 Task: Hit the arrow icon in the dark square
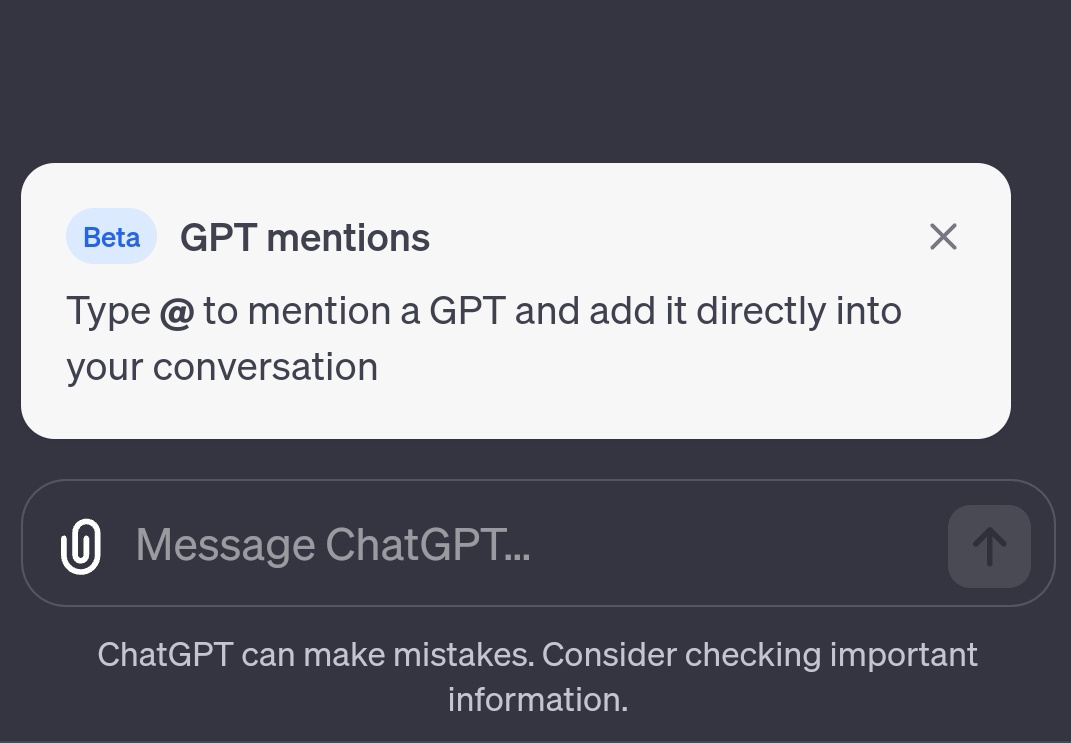pos(988,545)
